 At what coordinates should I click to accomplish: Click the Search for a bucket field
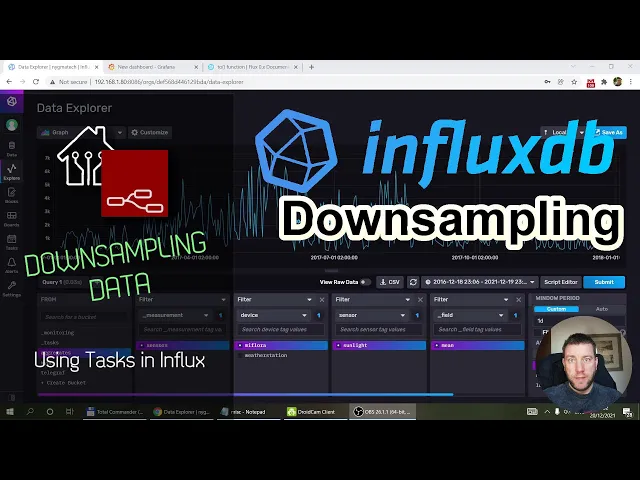[x=84, y=317]
